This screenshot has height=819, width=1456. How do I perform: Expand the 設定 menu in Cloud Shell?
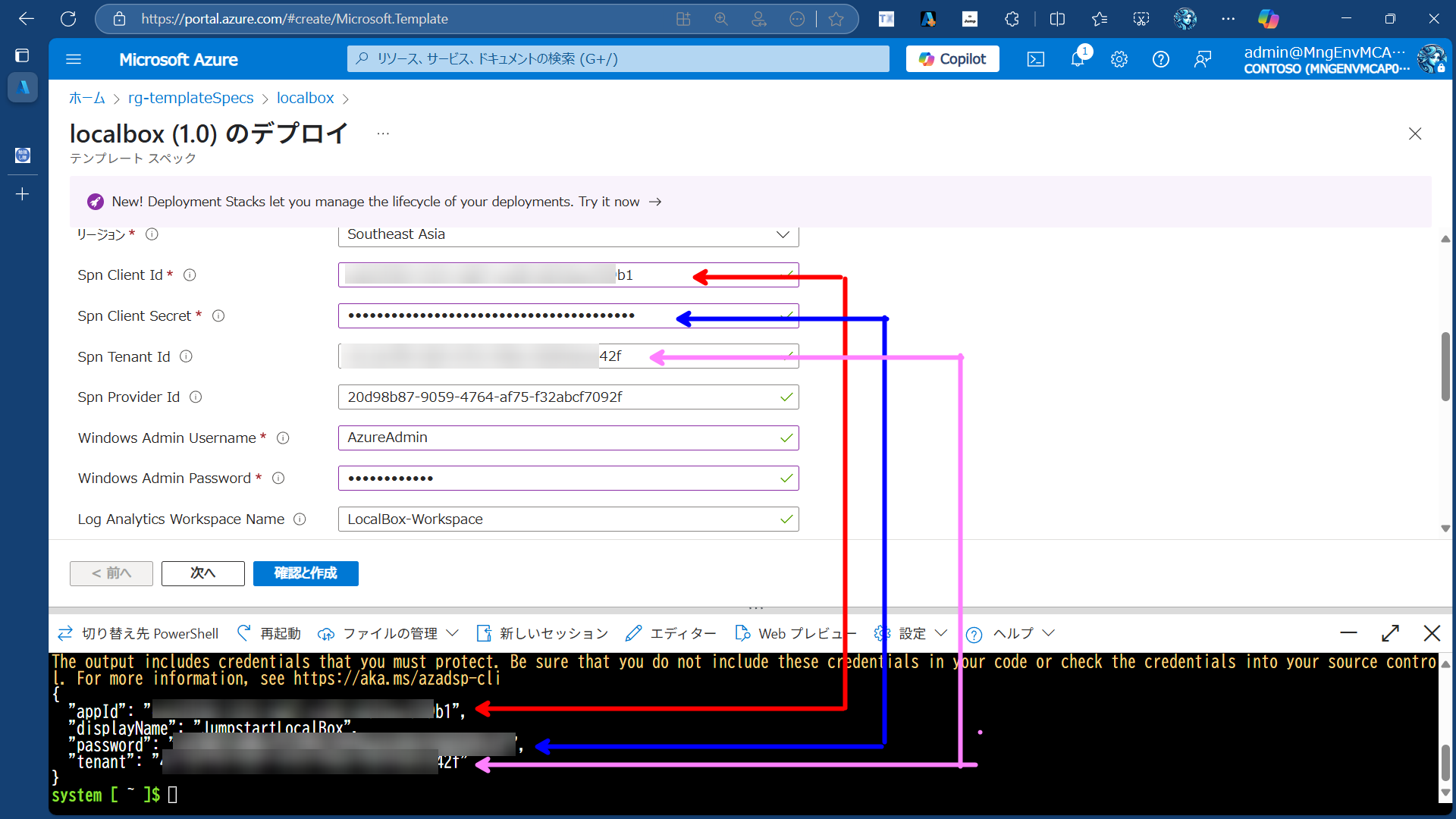910,633
